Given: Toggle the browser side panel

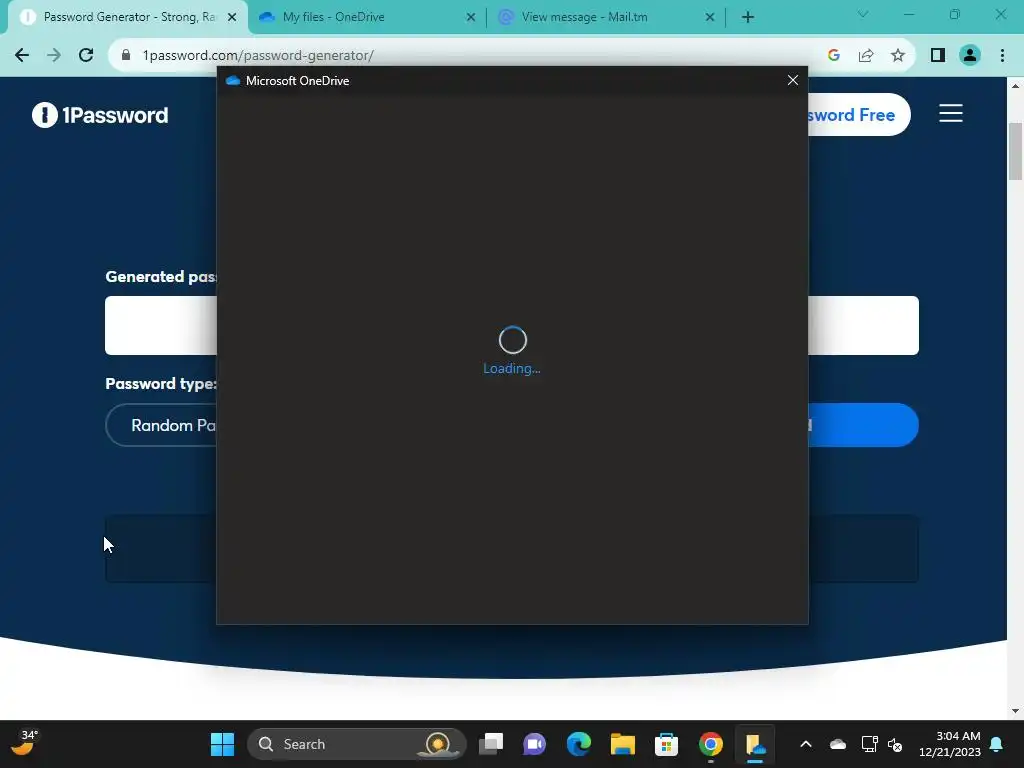Looking at the screenshot, I should (x=938, y=56).
